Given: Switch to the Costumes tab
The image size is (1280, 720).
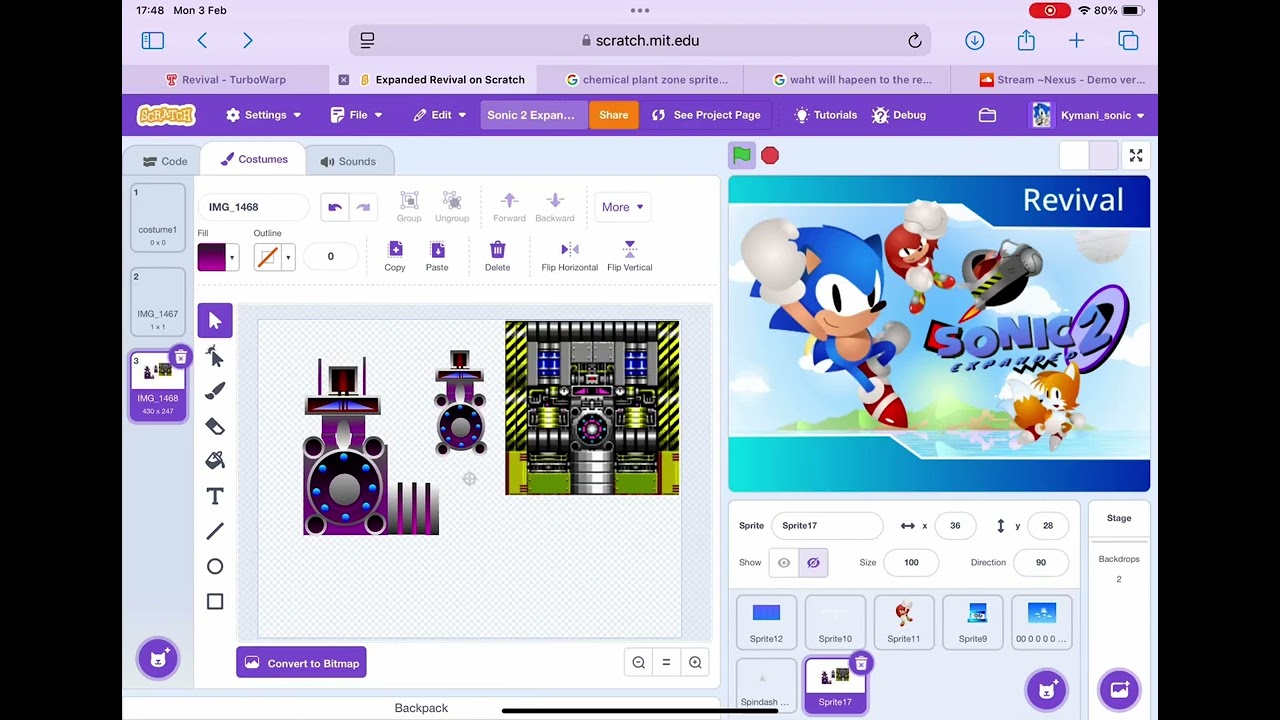Looking at the screenshot, I should coord(254,159).
